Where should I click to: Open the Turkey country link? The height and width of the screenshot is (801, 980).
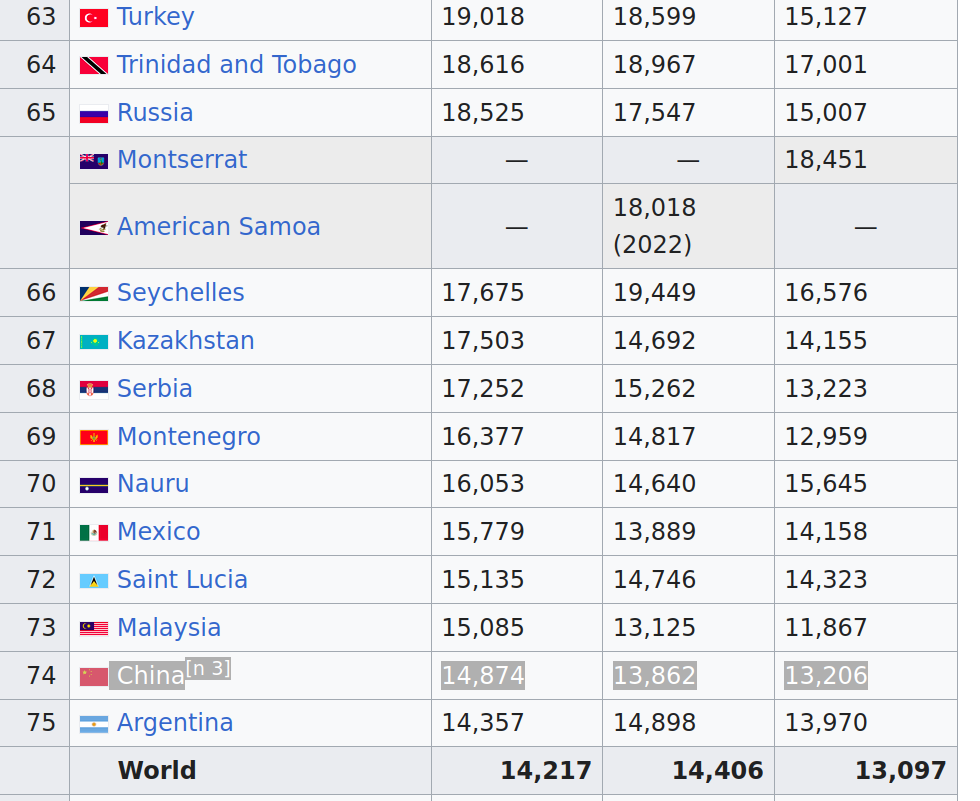[x=156, y=17]
